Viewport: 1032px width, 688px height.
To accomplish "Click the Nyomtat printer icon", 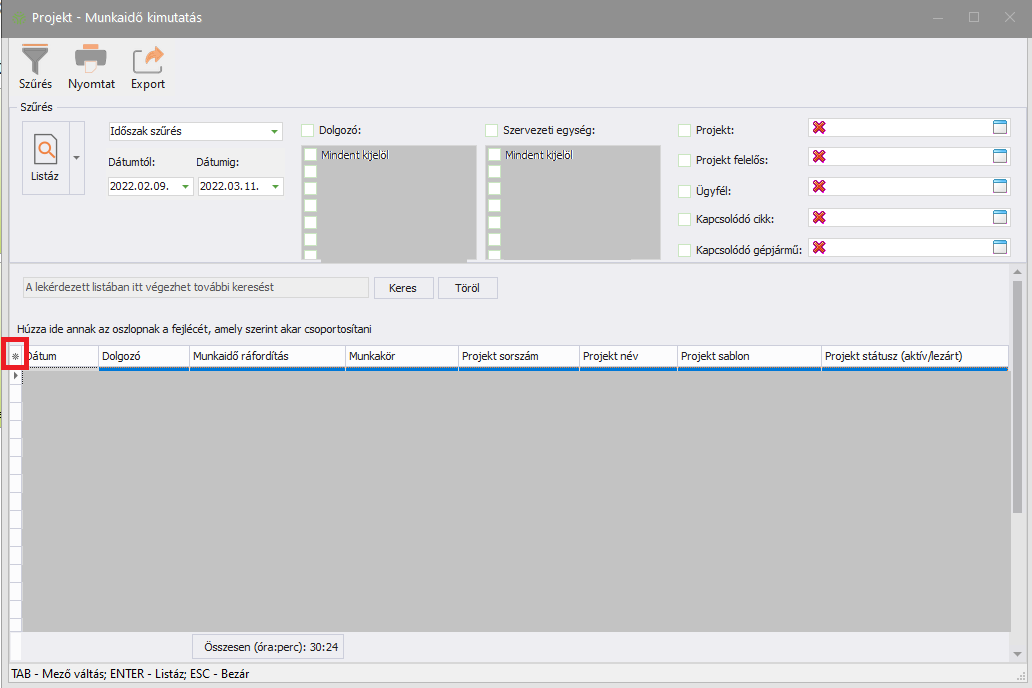I will (x=91, y=60).
